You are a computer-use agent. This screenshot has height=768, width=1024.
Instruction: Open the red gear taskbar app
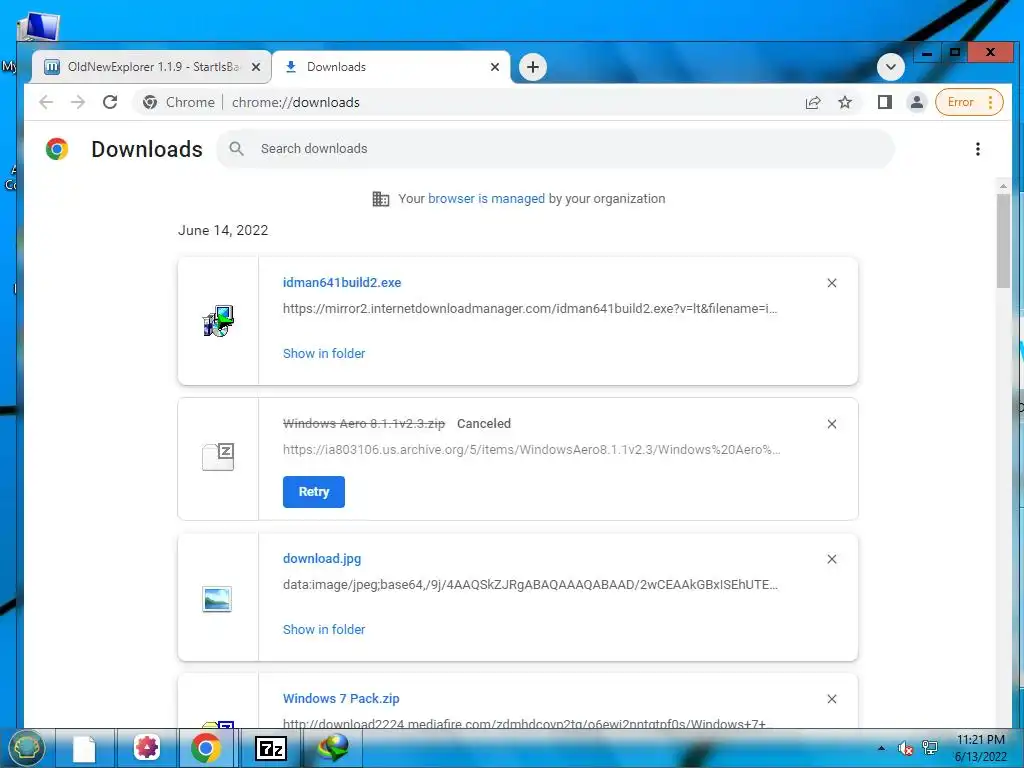pyautogui.click(x=146, y=748)
